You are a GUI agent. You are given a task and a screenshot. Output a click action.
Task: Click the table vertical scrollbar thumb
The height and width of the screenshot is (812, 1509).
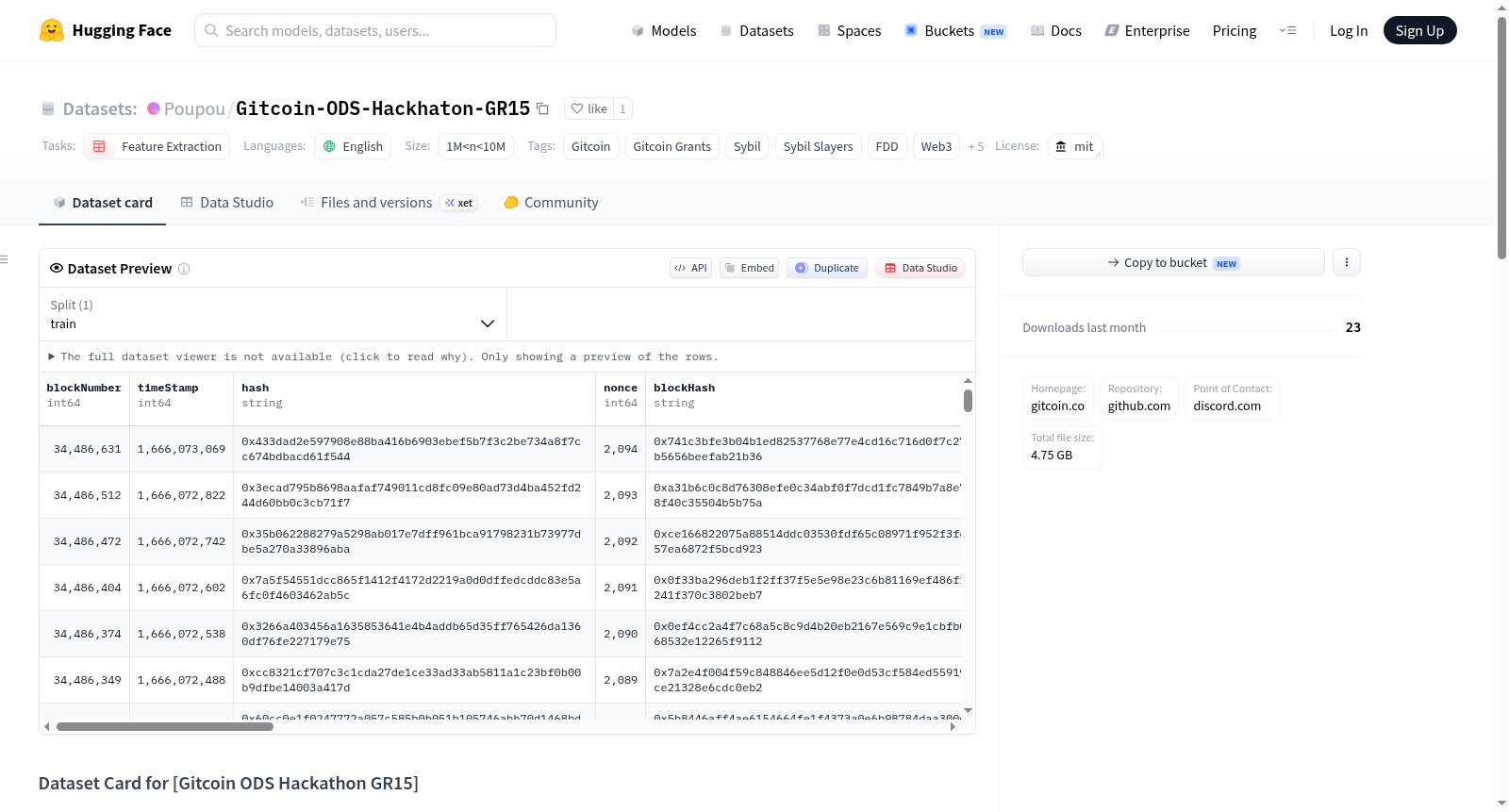pos(968,401)
